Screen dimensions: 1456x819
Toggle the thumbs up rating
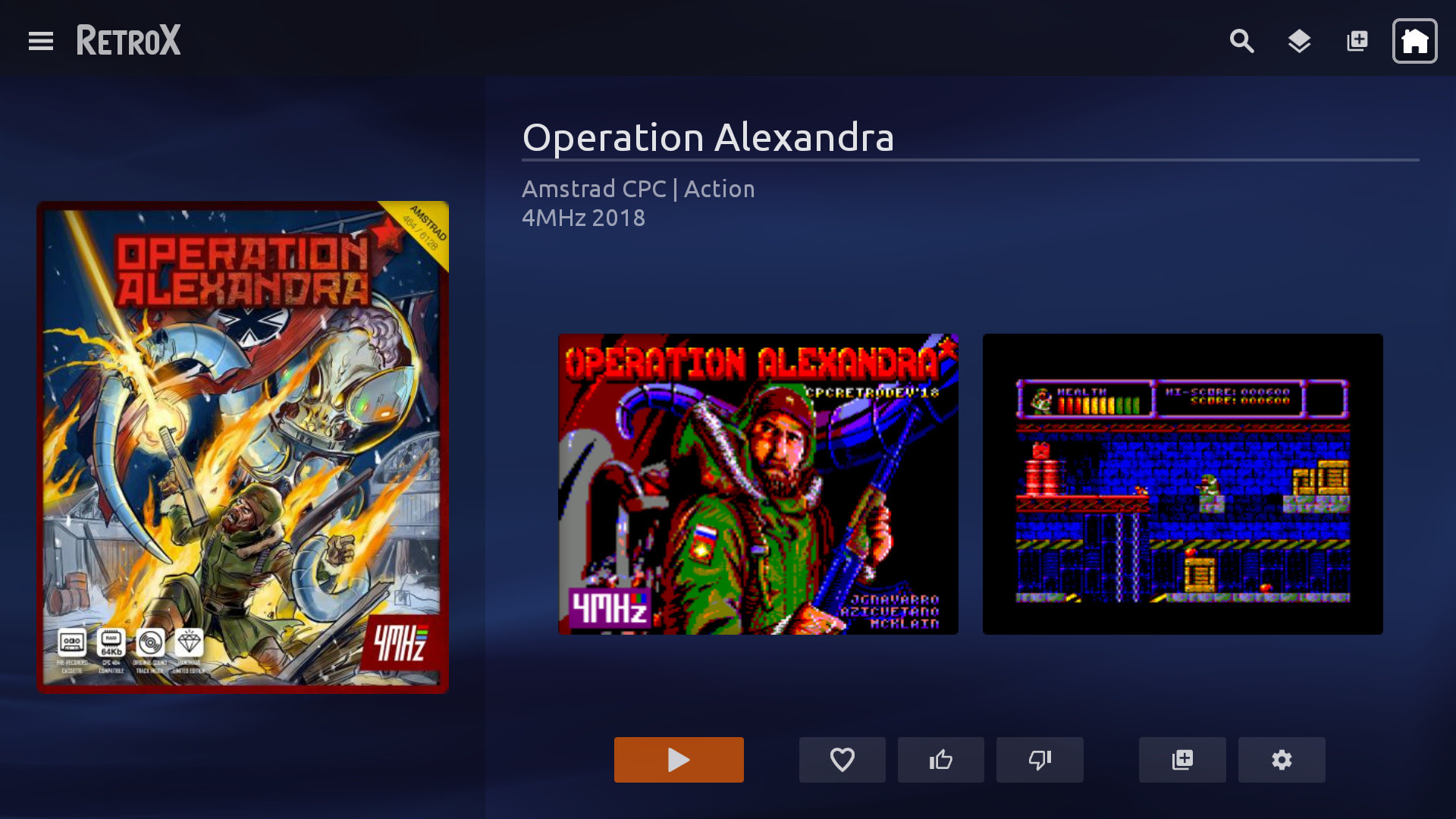tap(940, 759)
